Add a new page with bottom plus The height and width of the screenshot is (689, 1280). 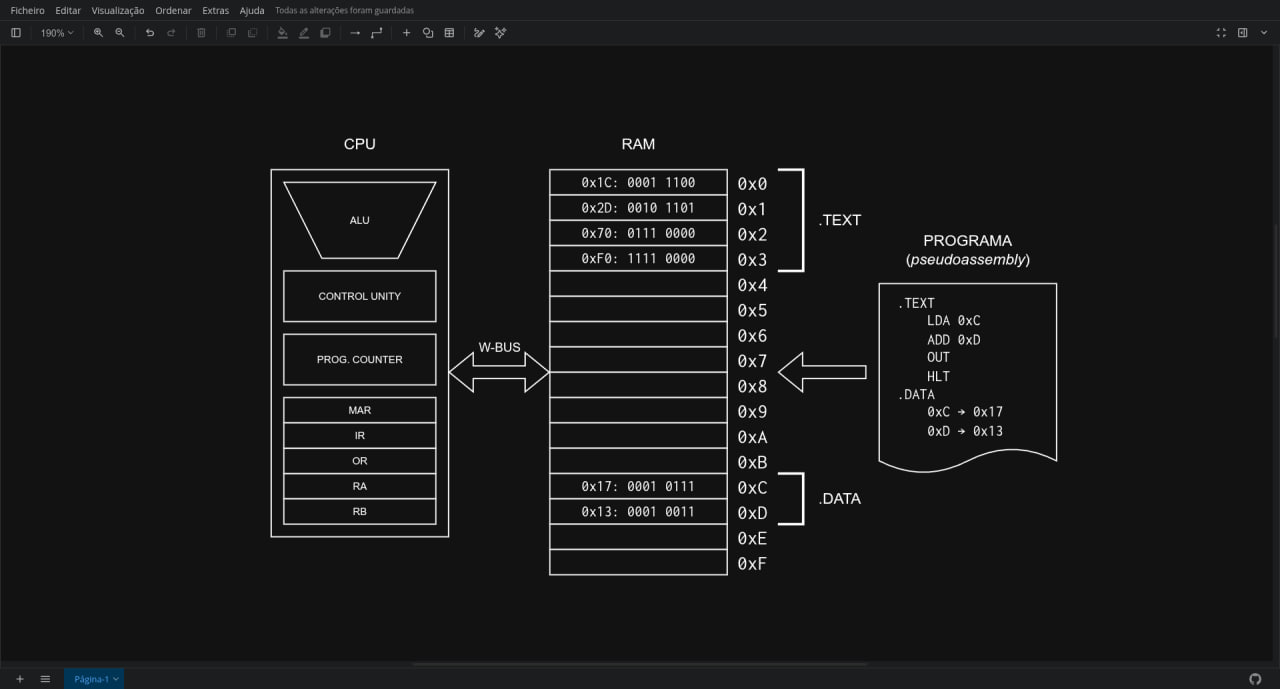19,679
